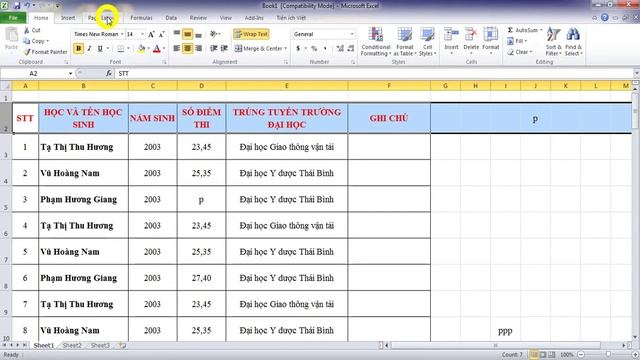Open the Times New Roman font dropdown
Viewport: 640px width, 360px height.
[122, 34]
